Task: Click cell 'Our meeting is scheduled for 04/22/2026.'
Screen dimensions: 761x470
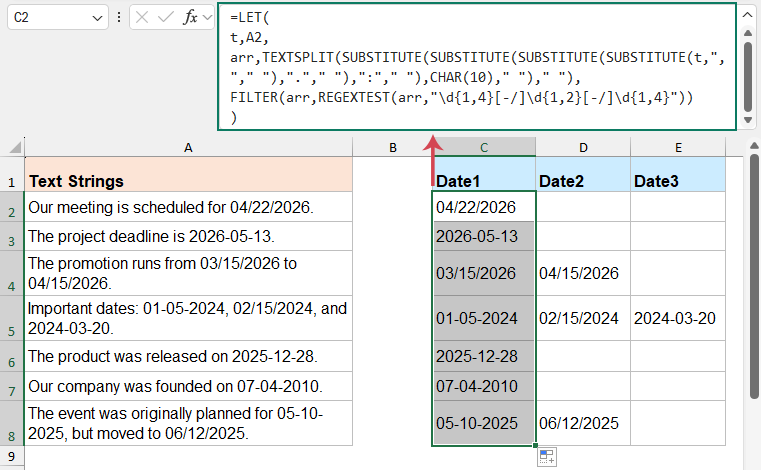Action: coord(188,207)
